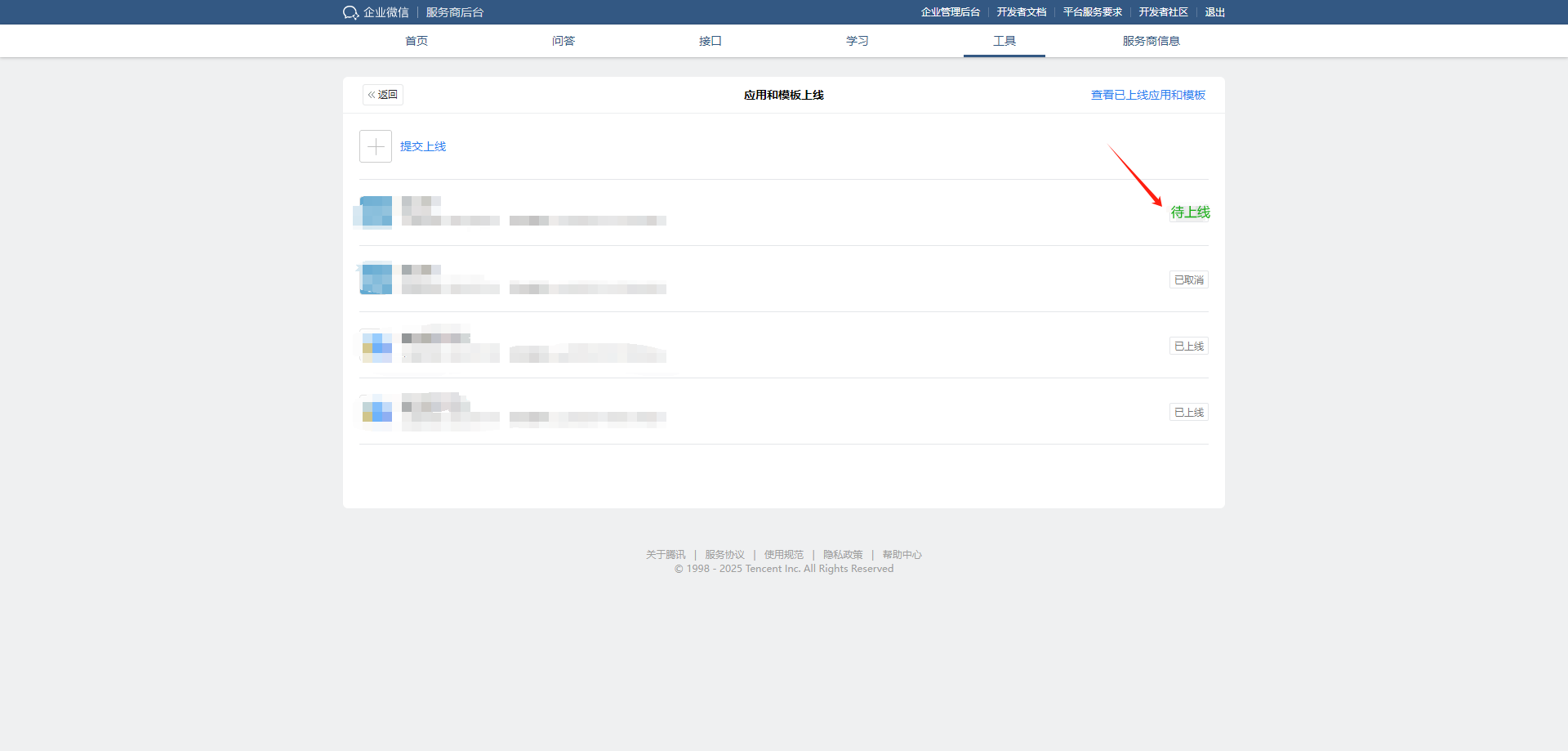Image resolution: width=1568 pixels, height=751 pixels.
Task: Switch to the 问答 tab
Action: (x=563, y=41)
